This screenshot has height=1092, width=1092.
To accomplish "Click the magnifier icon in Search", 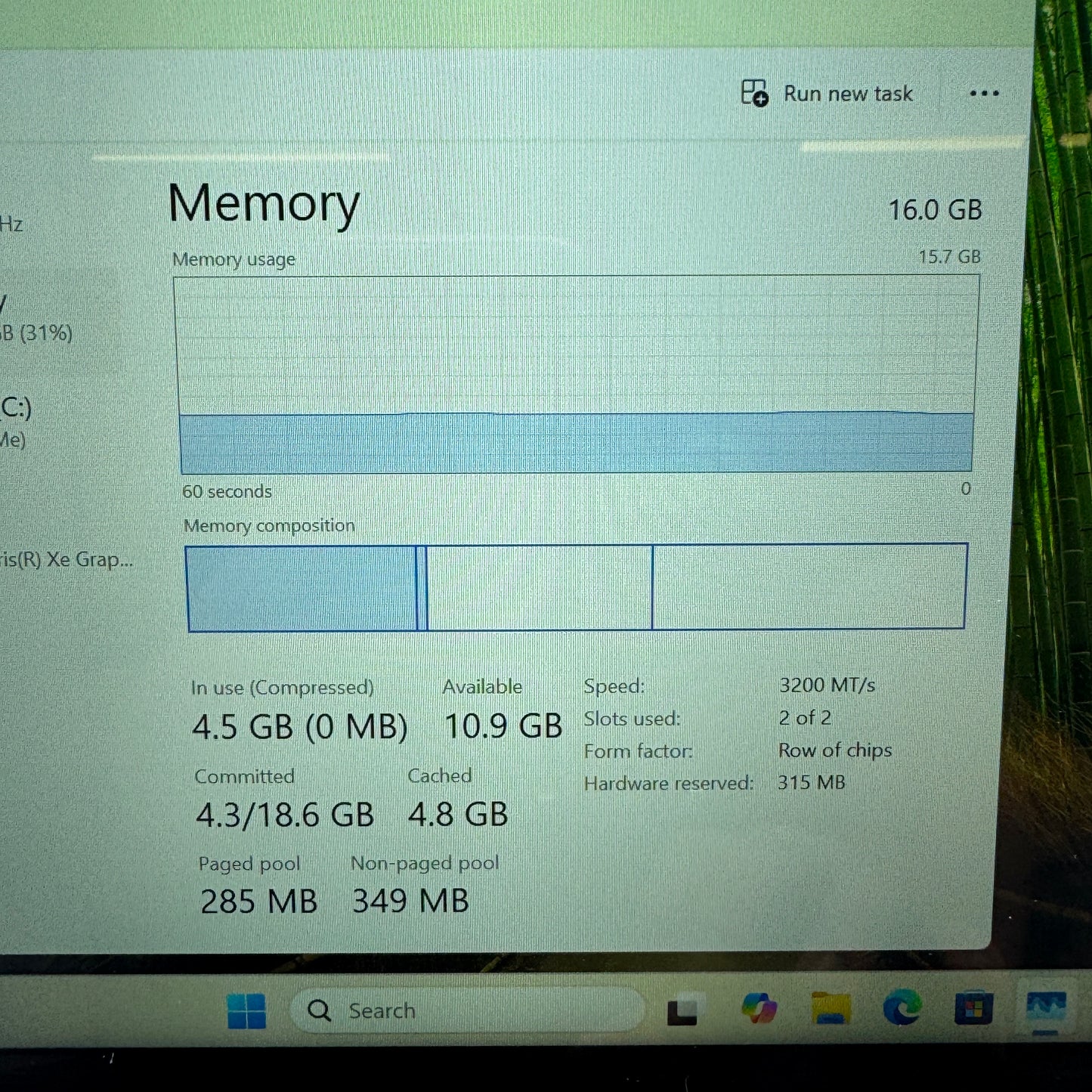I will point(319,1010).
